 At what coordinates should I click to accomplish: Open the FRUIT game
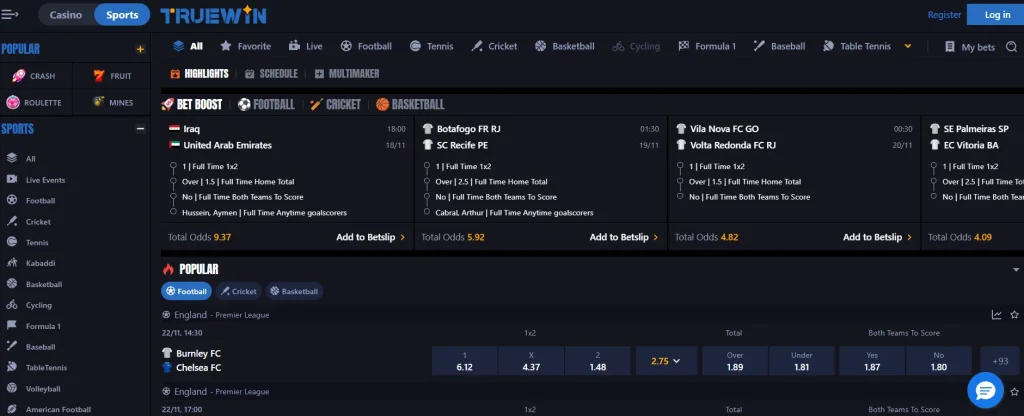112,76
